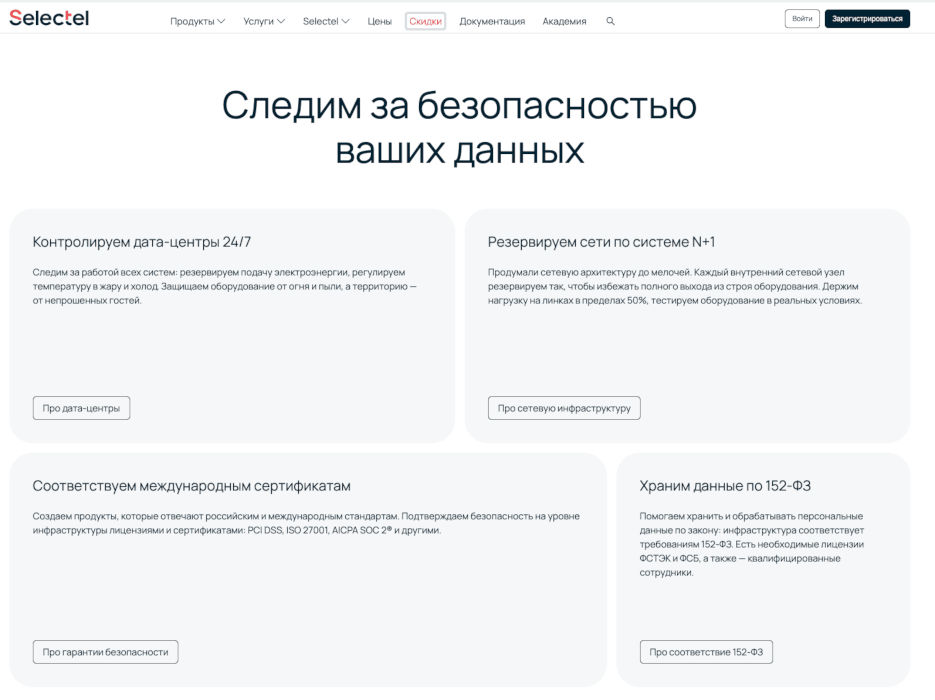This screenshot has height=700, width=935.
Task: Click heading Контролируем дата-центры 24/7
Action: coord(142,241)
